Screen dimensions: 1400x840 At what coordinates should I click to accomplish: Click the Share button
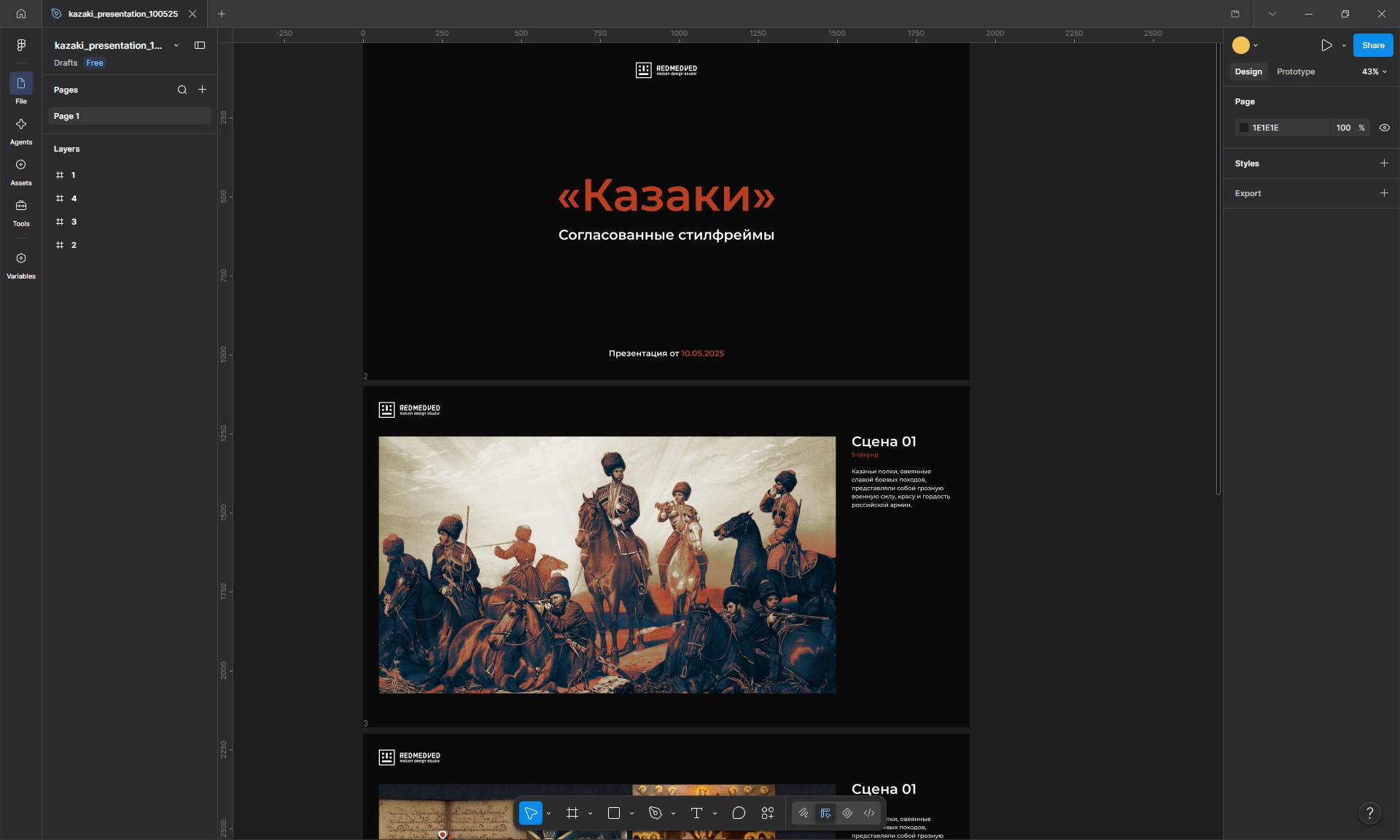[1373, 45]
